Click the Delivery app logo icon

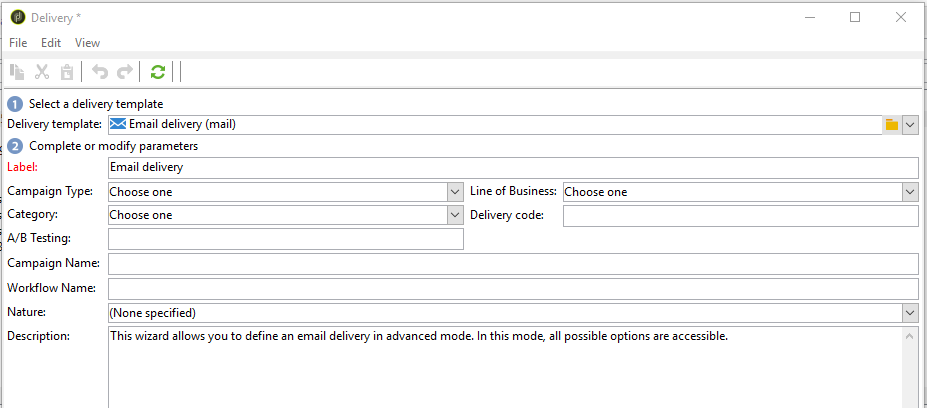(x=18, y=17)
